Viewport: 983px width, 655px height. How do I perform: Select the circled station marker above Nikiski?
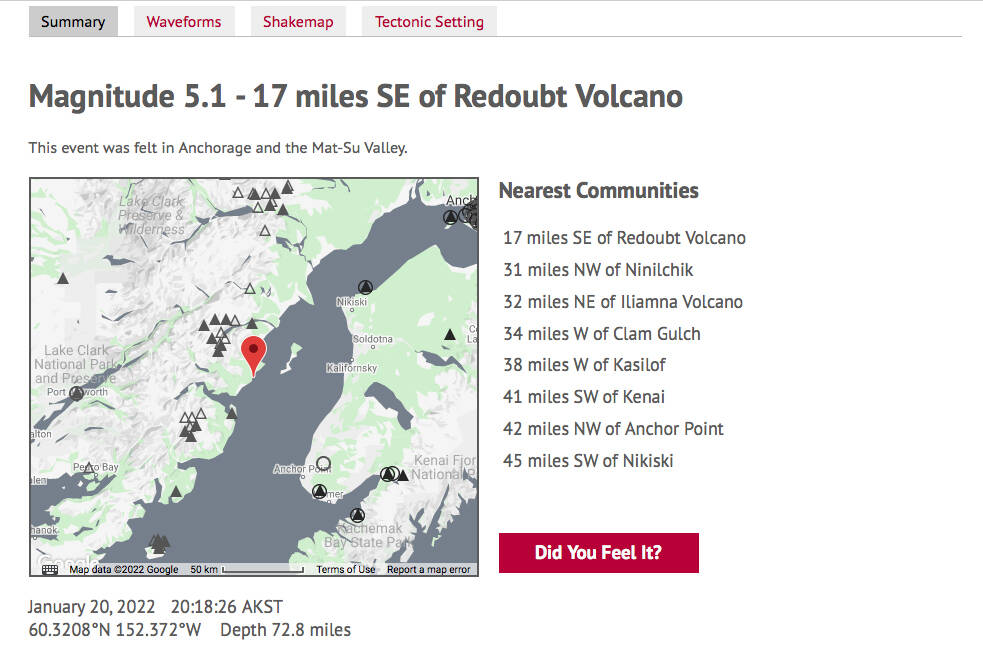364,286
